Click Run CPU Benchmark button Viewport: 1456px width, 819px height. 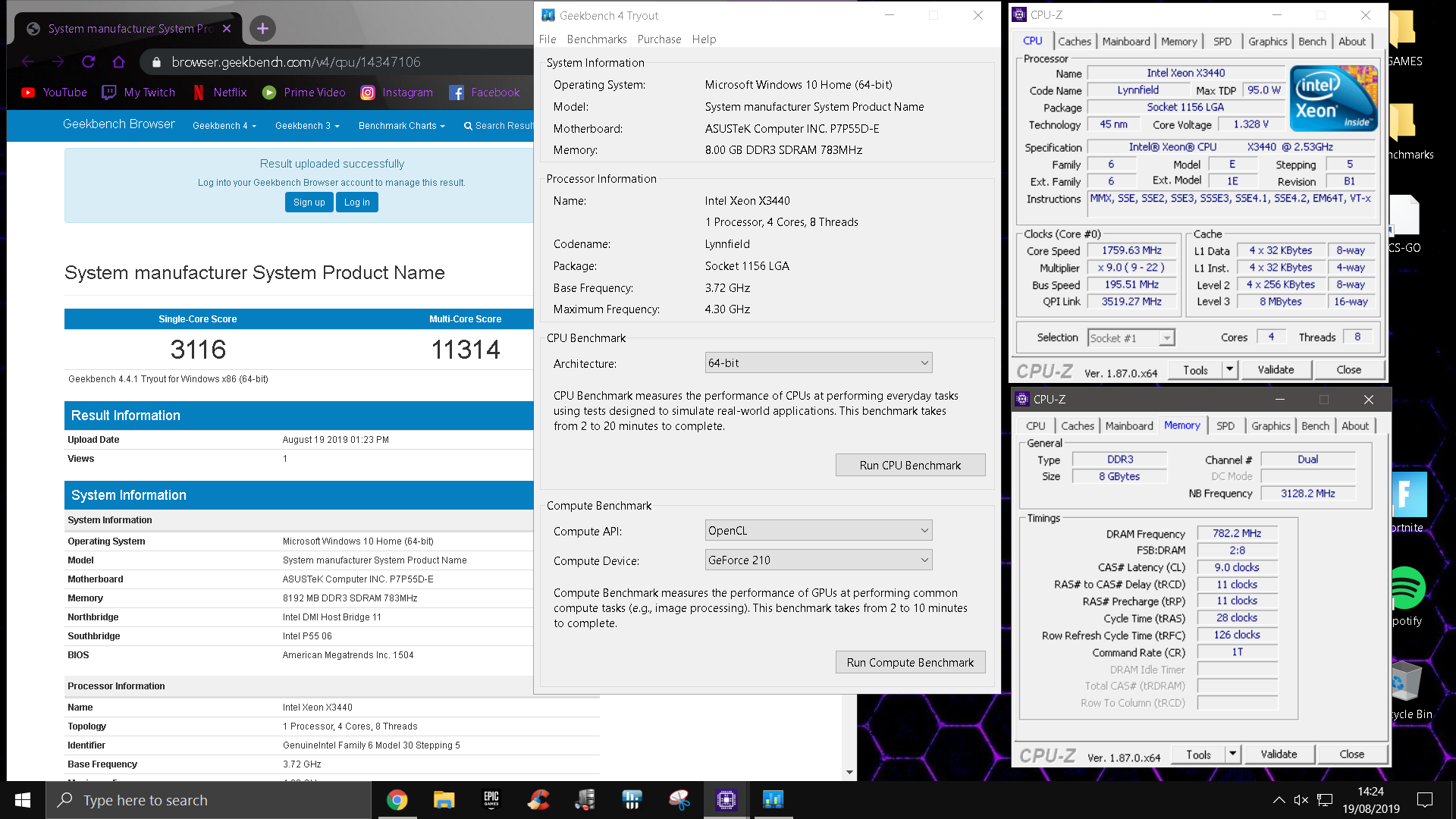[910, 466]
